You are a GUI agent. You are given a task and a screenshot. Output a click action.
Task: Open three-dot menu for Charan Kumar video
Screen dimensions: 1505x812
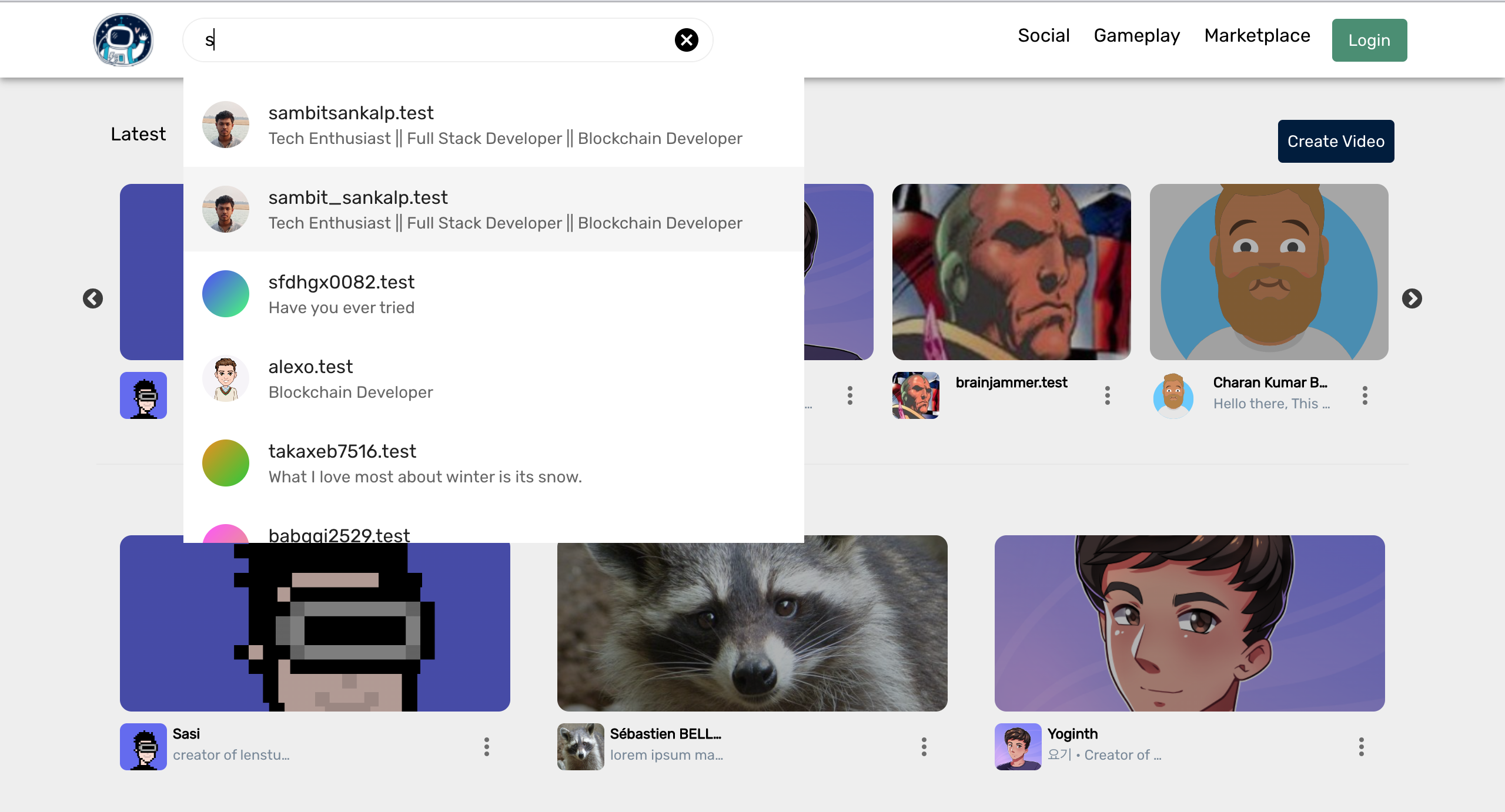[1364, 395]
